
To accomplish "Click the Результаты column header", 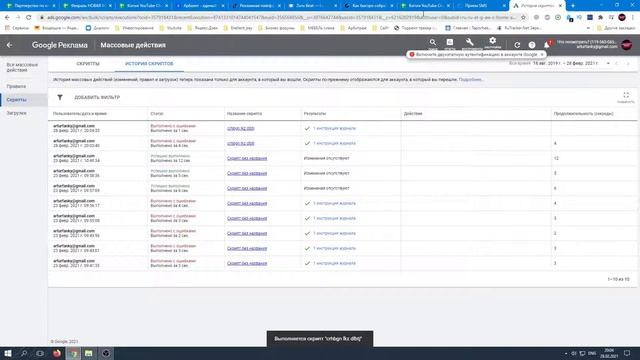I will point(315,114).
